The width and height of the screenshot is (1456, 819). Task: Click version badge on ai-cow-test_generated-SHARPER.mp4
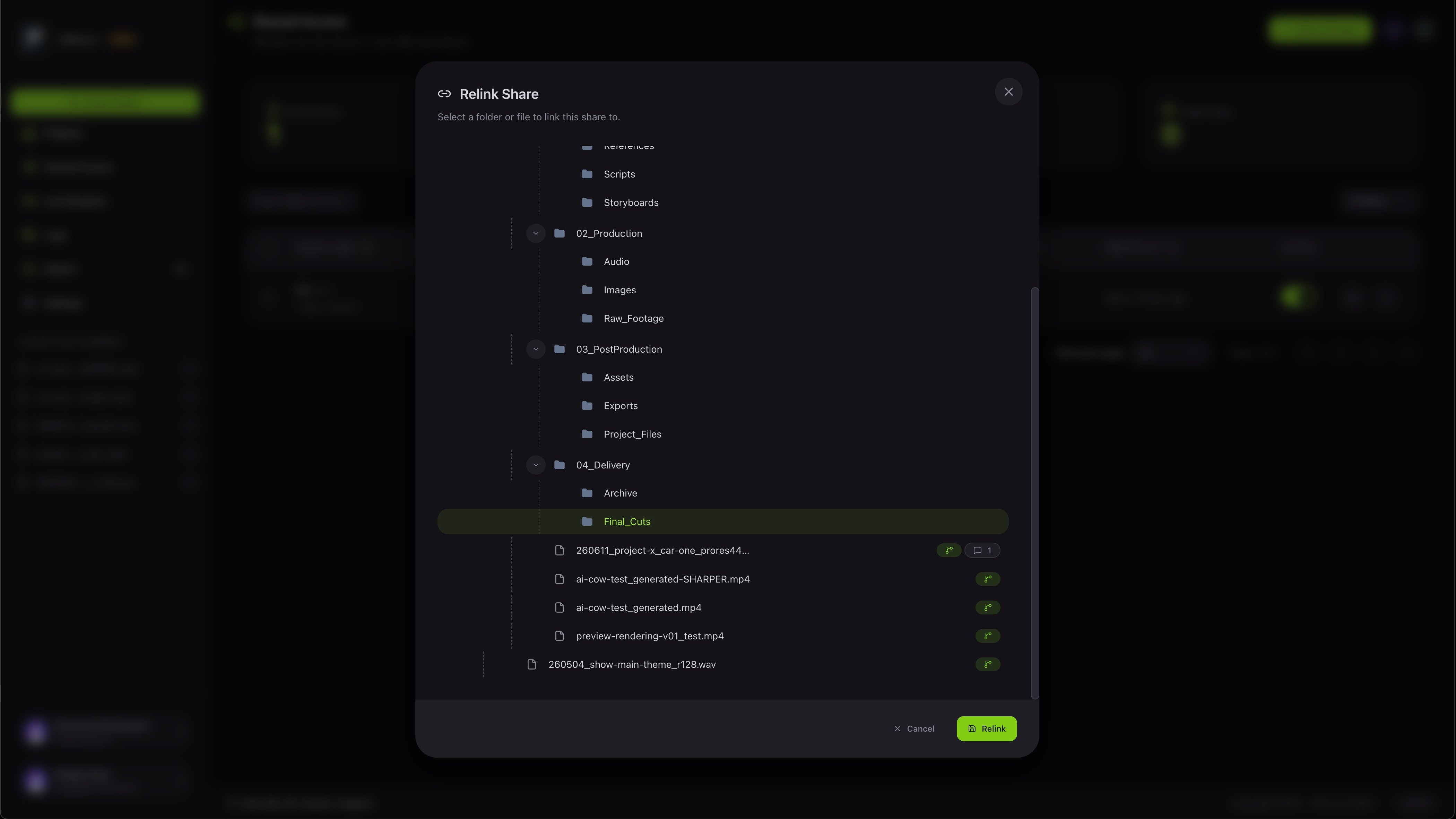click(x=988, y=579)
